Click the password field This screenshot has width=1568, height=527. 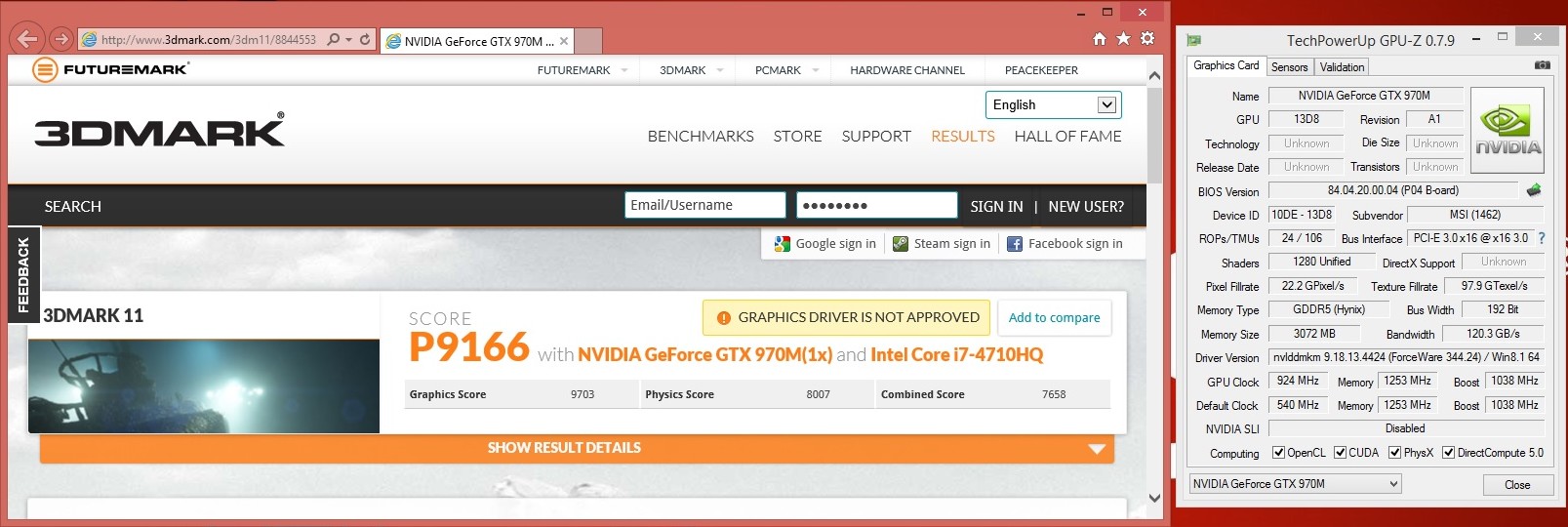tap(876, 205)
